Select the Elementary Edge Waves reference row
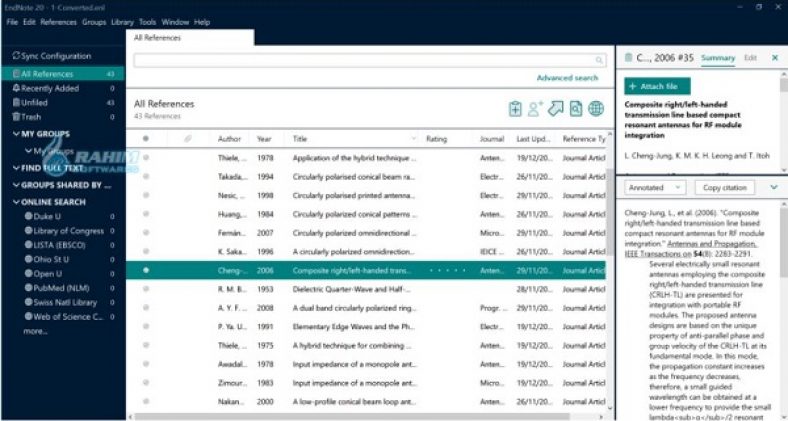The image size is (788, 421). [366, 327]
